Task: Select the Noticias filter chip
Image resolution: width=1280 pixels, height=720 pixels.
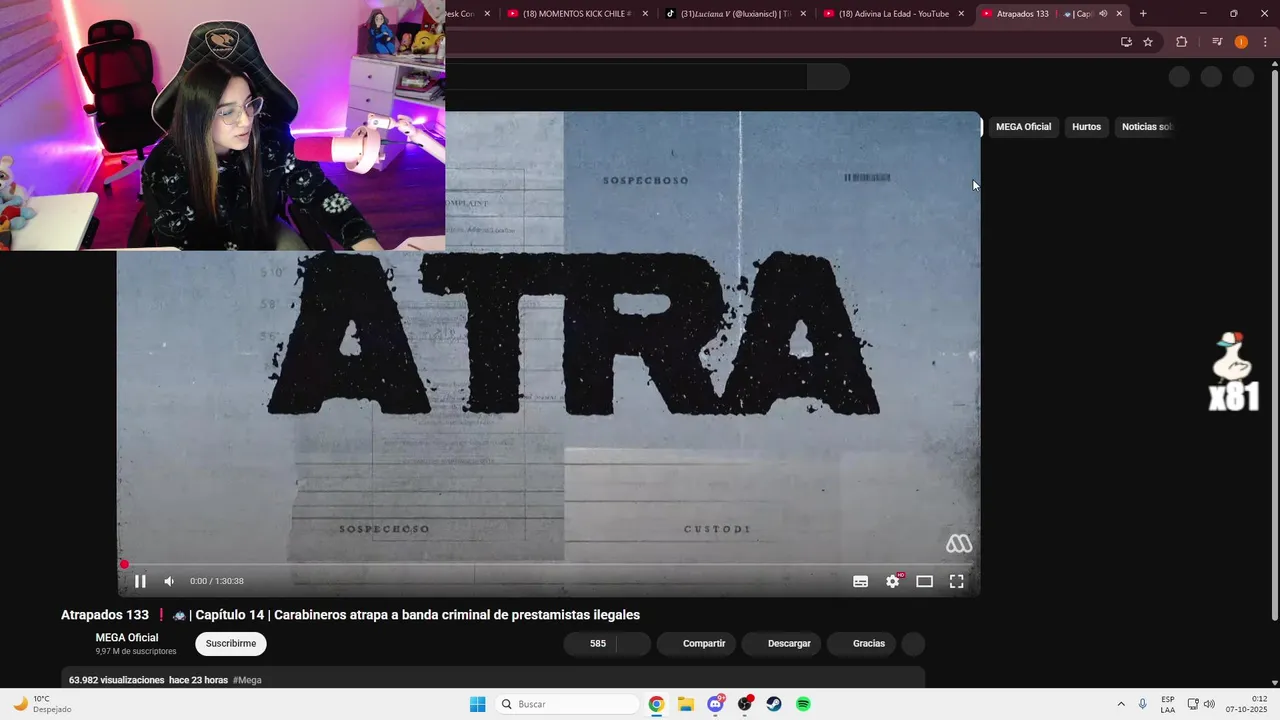Action: tap(1145, 127)
